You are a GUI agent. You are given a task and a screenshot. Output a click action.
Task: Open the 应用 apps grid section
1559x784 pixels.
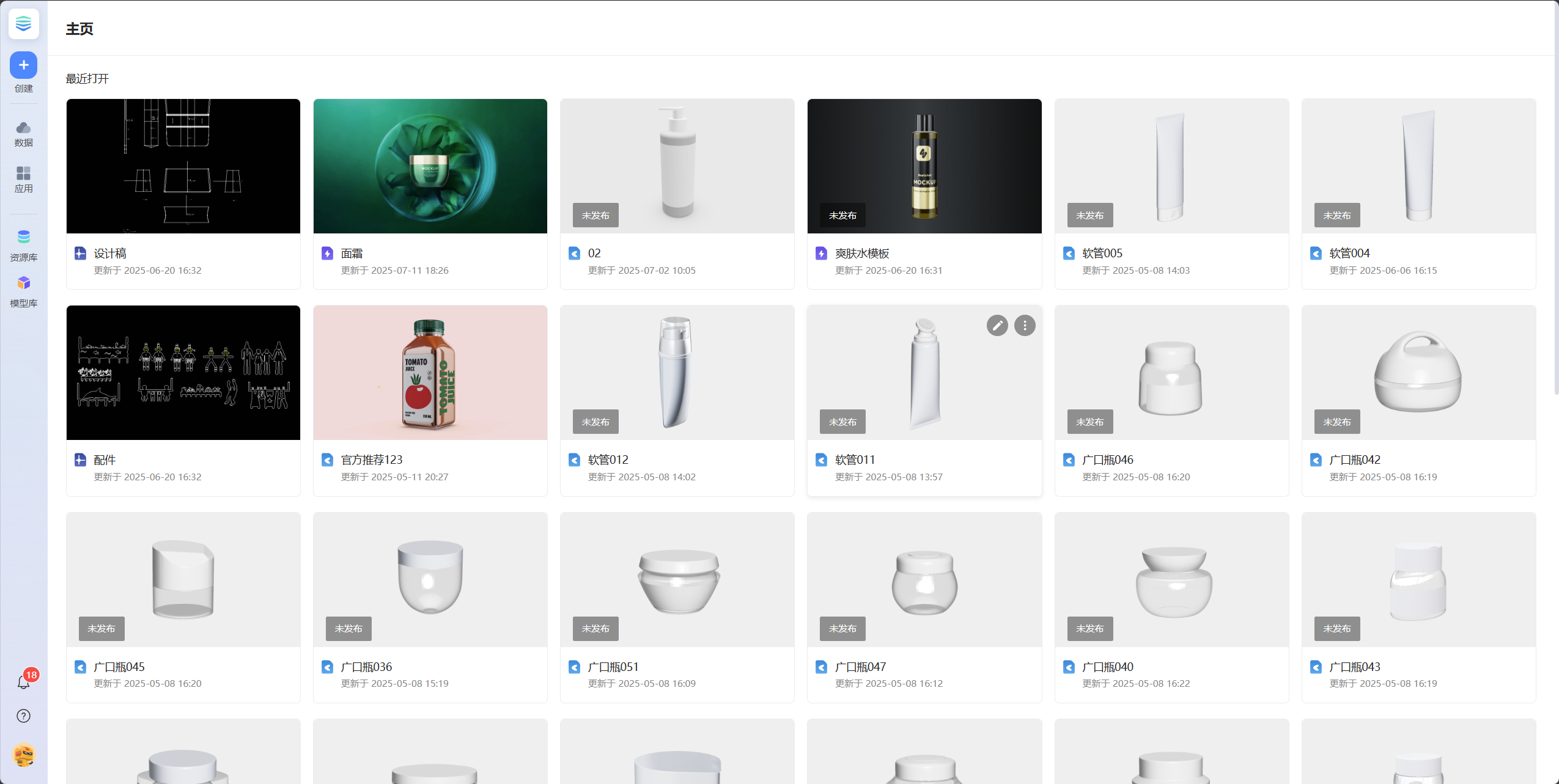[23, 180]
